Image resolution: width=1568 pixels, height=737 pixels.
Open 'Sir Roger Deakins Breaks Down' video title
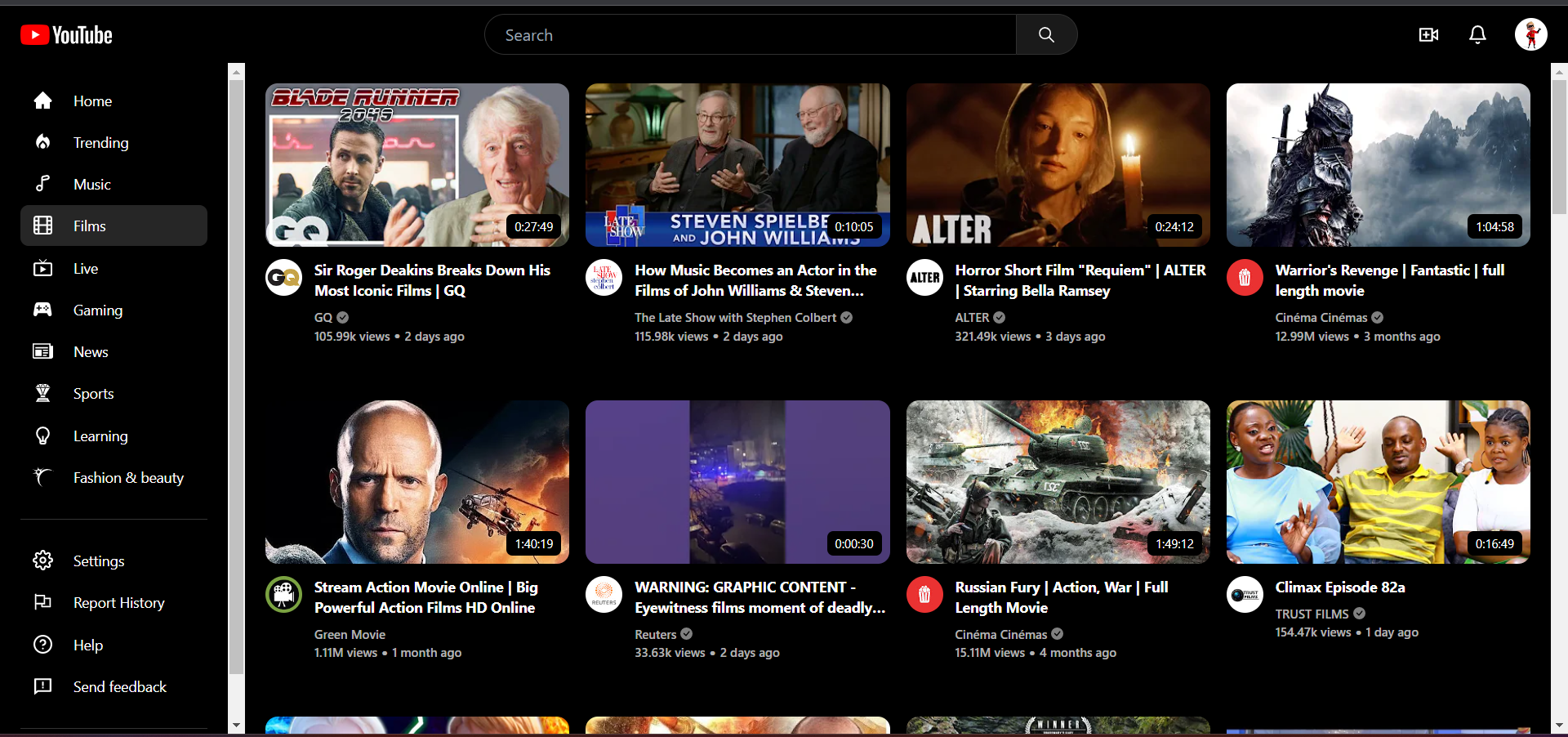click(432, 280)
